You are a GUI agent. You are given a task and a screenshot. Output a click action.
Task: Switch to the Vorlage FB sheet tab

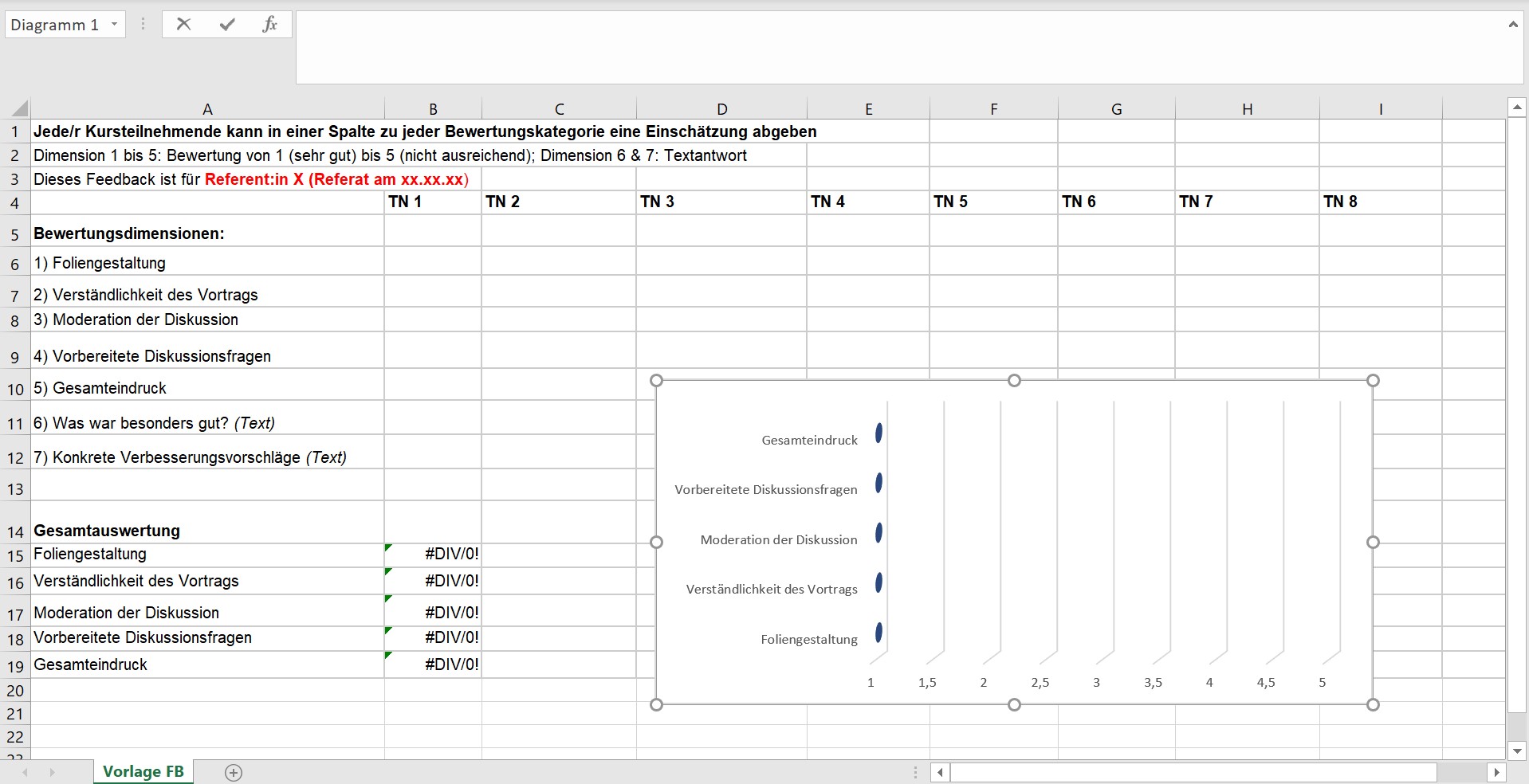[143, 771]
